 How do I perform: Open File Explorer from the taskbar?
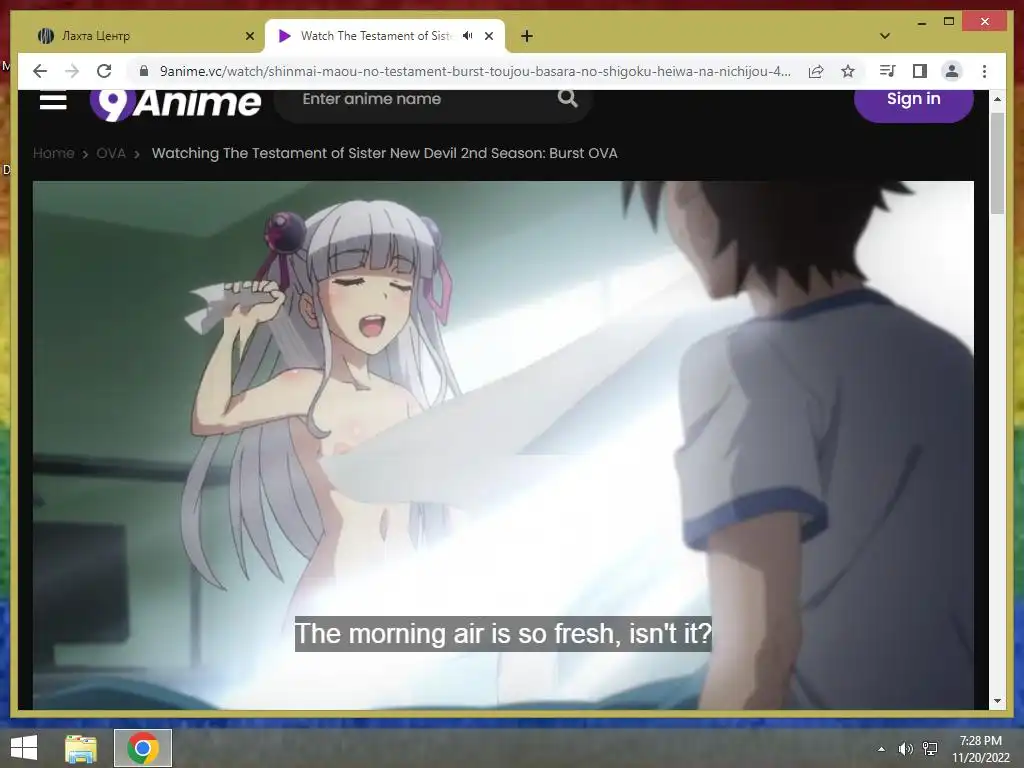[x=81, y=748]
